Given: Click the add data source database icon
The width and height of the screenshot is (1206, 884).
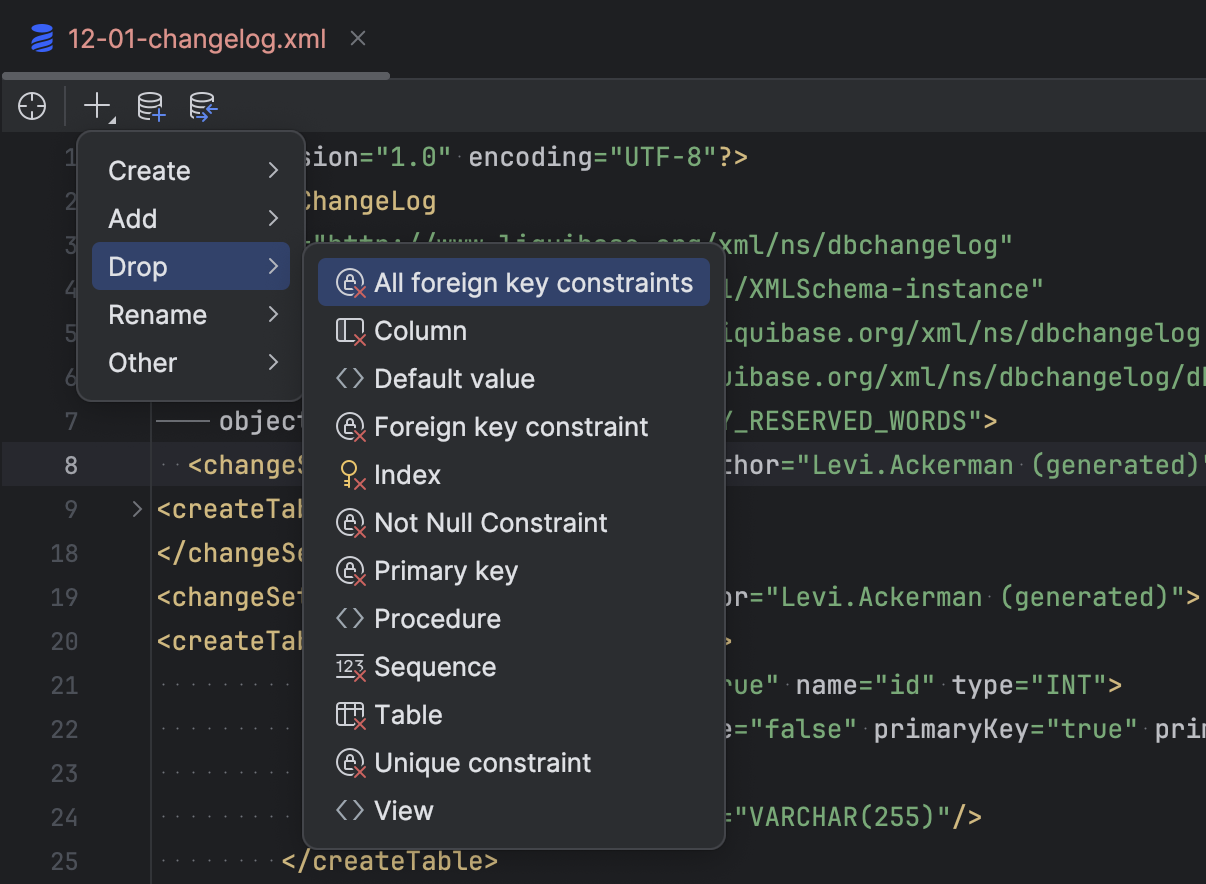Looking at the screenshot, I should pyautogui.click(x=150, y=107).
